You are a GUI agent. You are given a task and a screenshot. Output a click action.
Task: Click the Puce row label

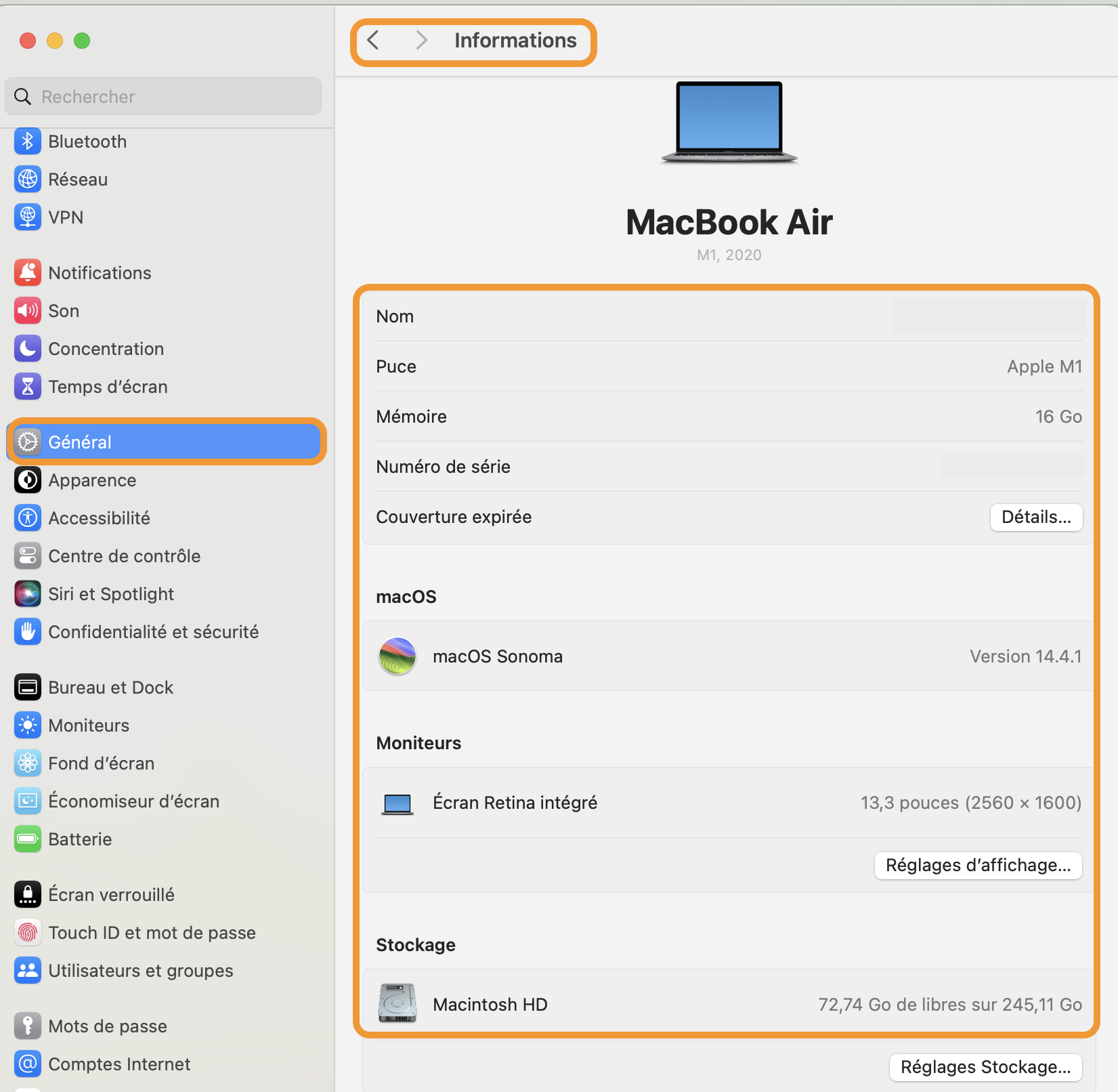[x=396, y=366]
